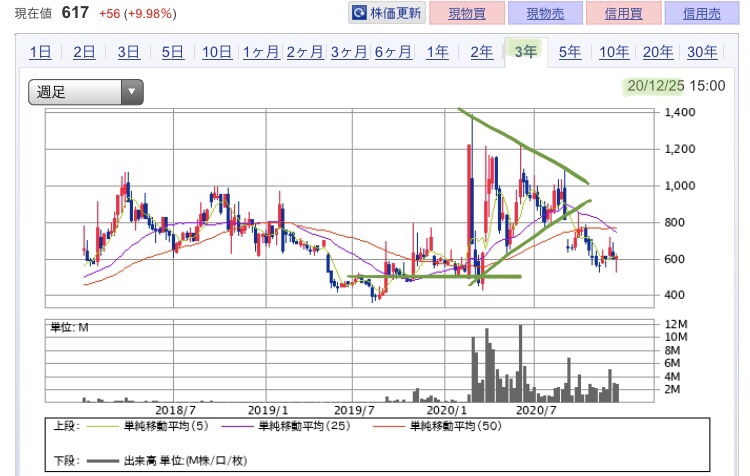
Task: Show the 2年 chart
Action: [x=482, y=52]
